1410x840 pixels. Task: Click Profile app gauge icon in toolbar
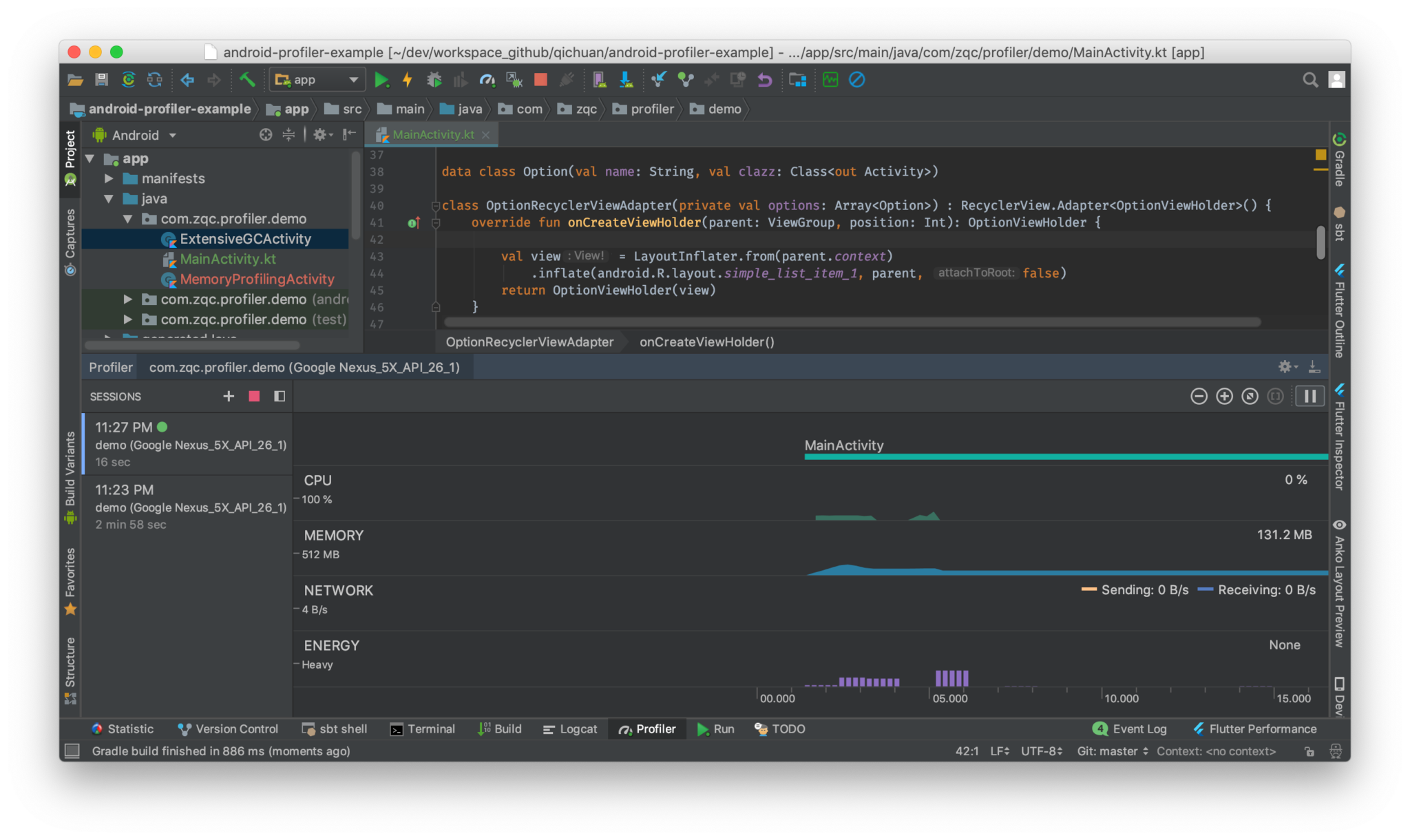click(x=487, y=80)
